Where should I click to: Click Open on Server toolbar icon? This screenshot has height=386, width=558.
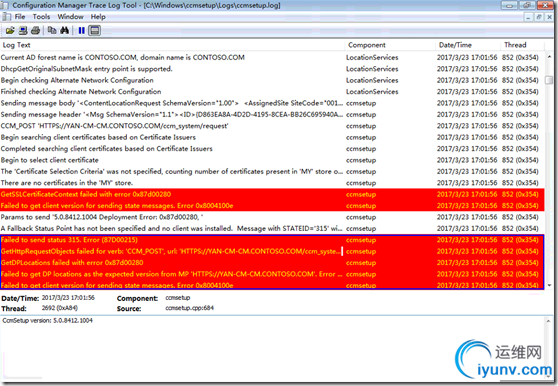coord(23,31)
